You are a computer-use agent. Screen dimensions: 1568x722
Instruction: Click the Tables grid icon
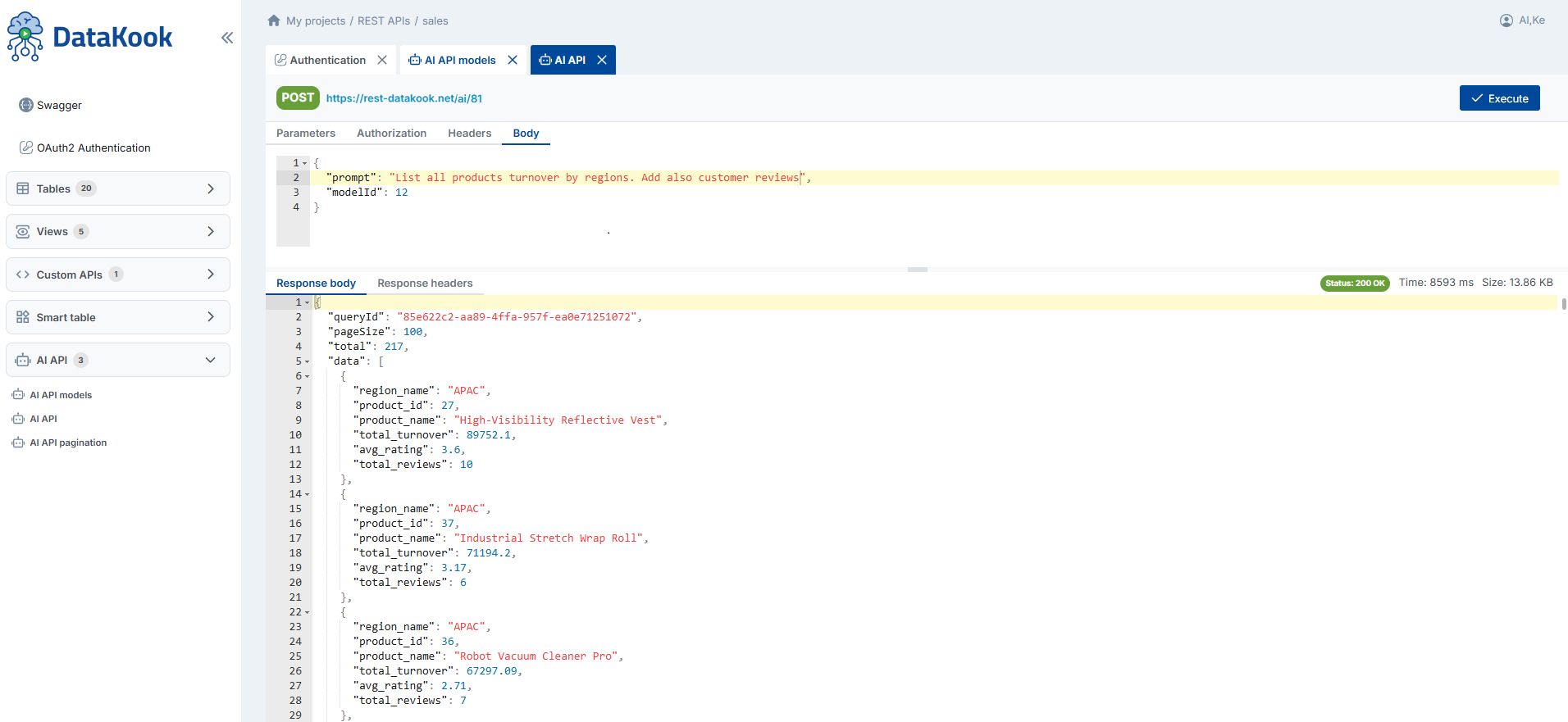pyautogui.click(x=23, y=188)
